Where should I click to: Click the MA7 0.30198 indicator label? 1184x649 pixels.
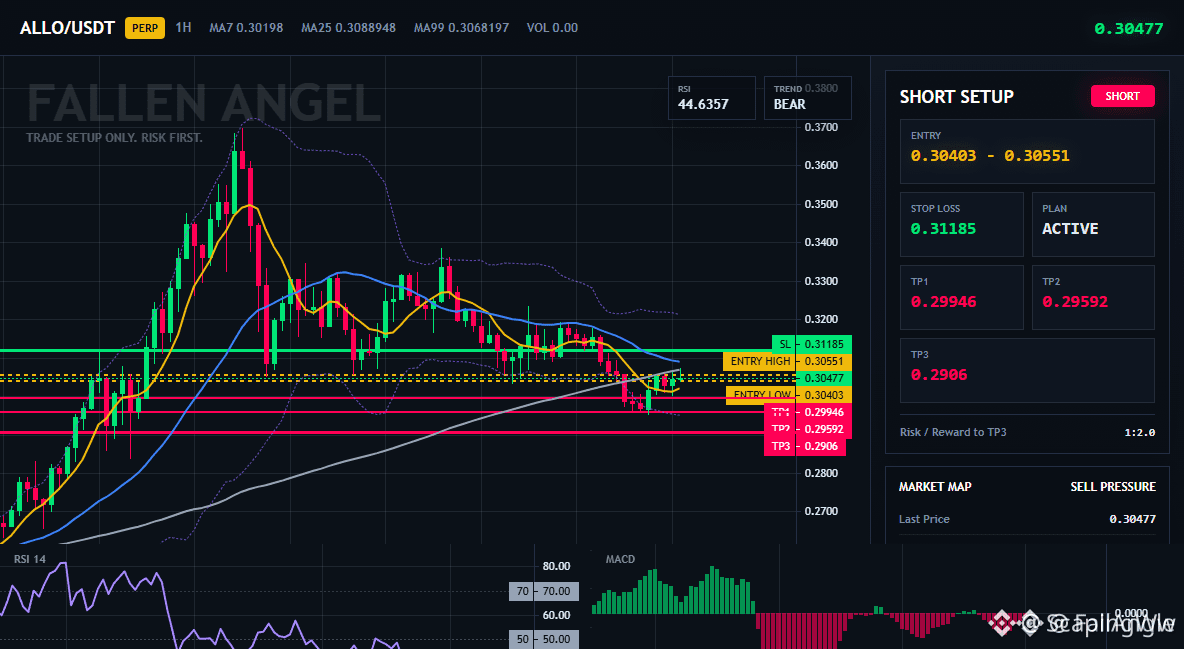pos(246,27)
